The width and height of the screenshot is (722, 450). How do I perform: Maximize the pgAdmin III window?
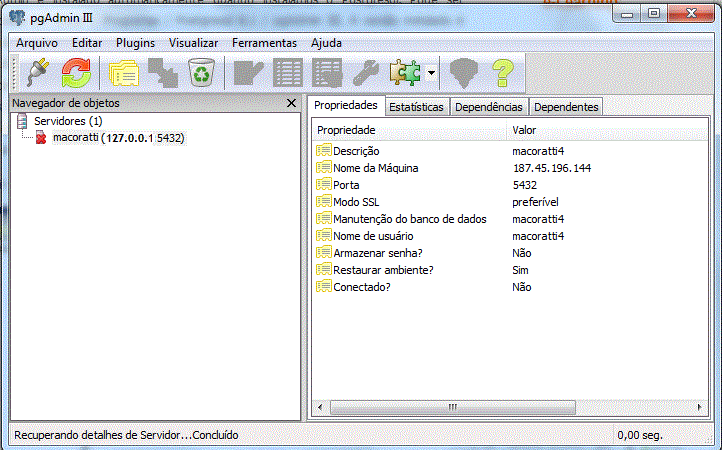[x=654, y=14]
